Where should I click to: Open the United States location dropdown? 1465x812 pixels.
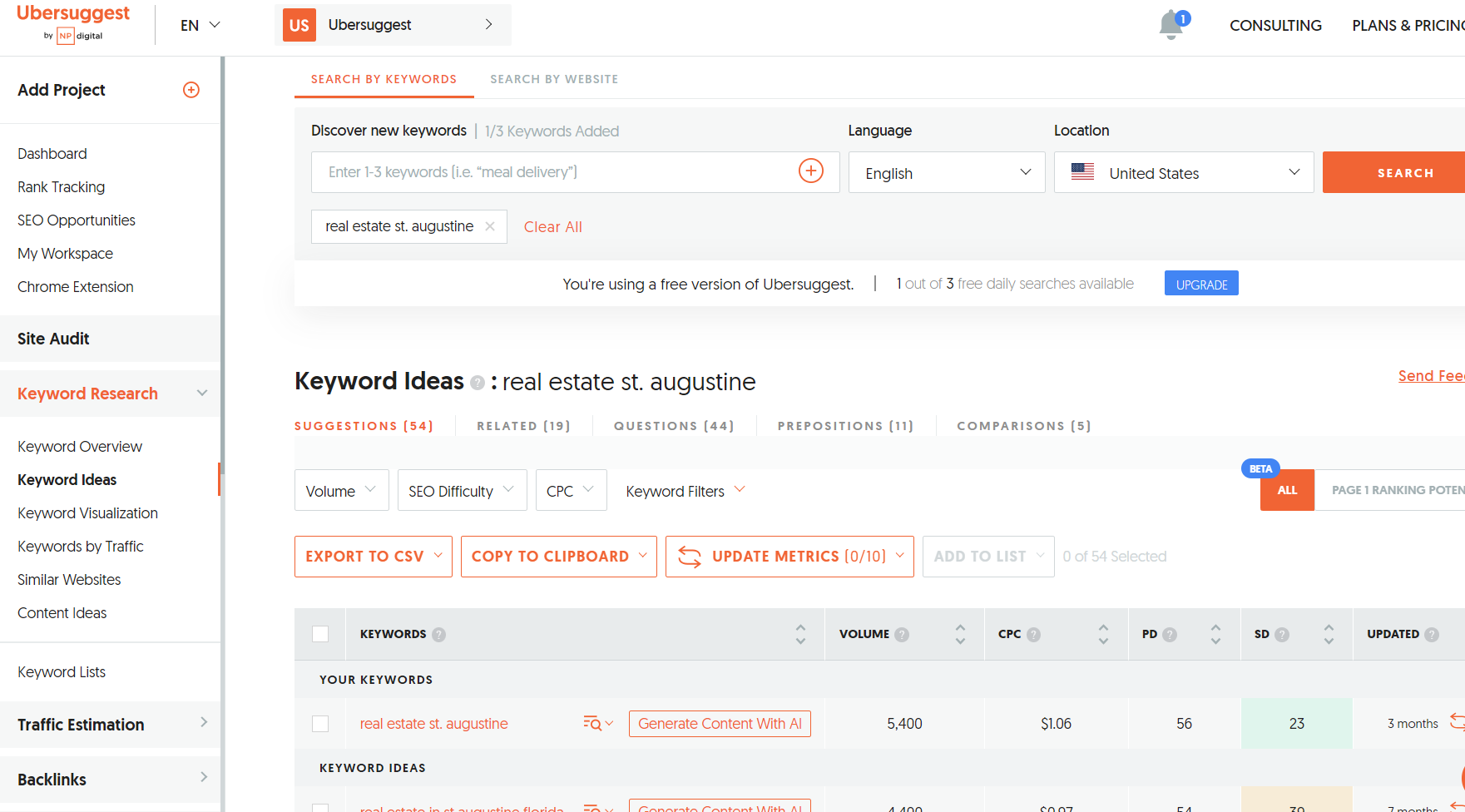pos(1184,172)
